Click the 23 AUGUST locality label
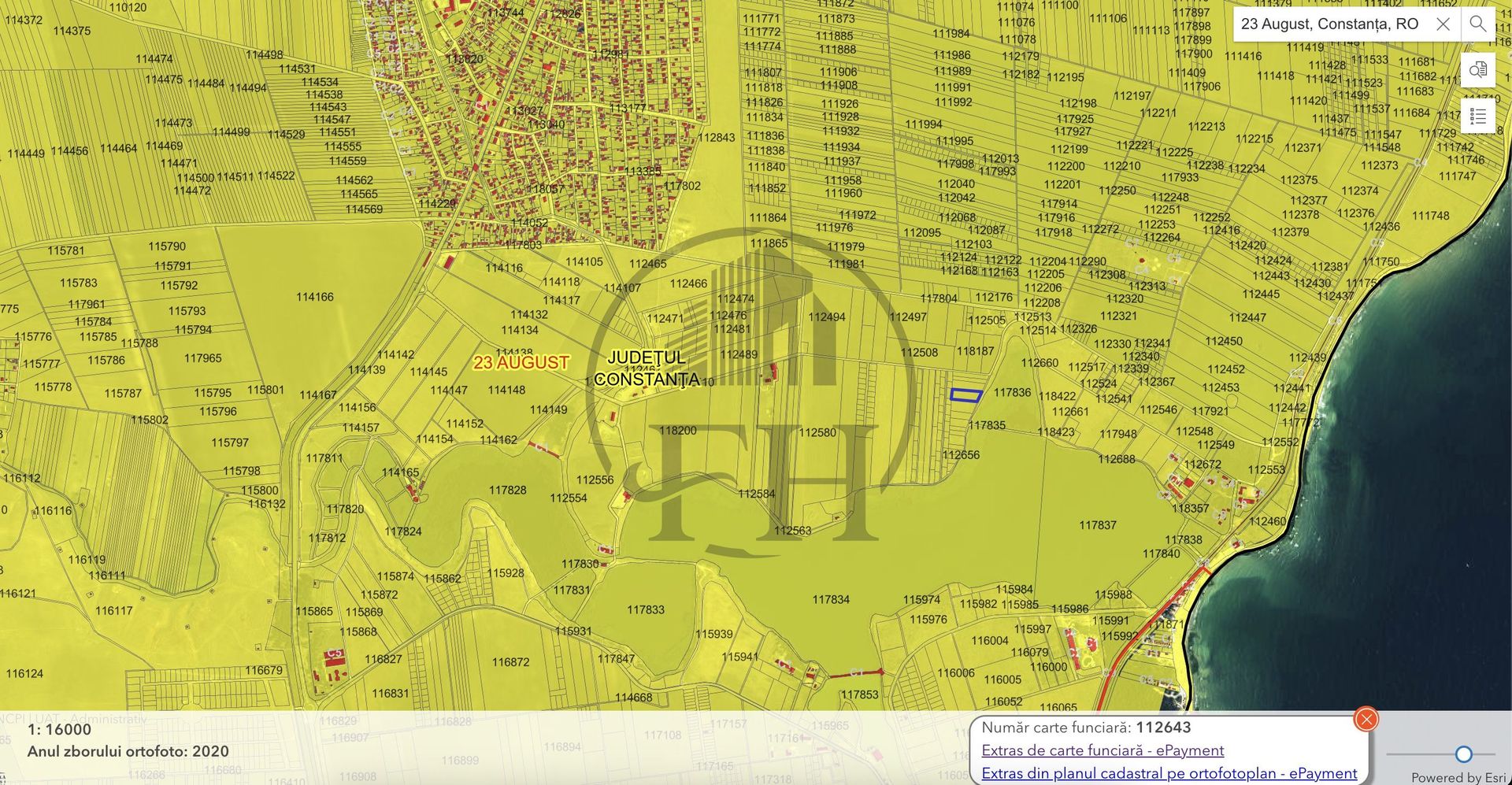 pos(521,363)
